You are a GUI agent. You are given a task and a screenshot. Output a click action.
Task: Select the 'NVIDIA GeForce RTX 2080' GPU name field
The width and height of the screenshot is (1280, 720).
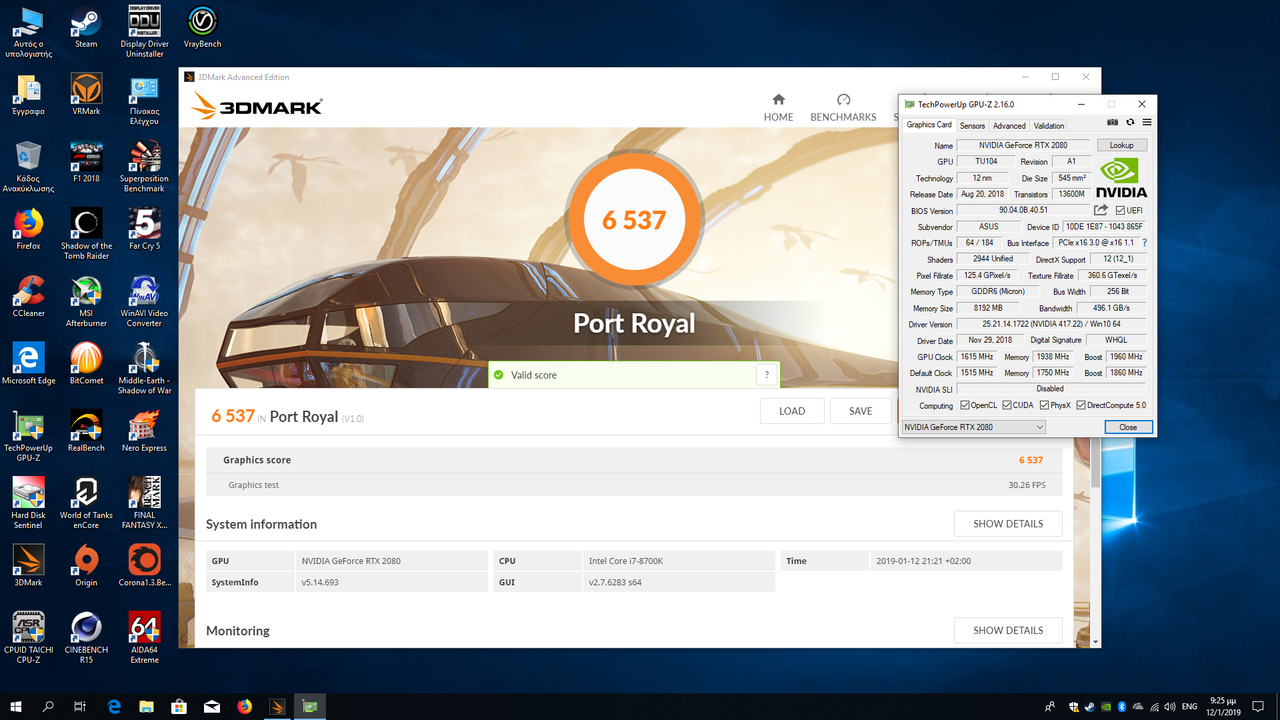coord(1024,145)
